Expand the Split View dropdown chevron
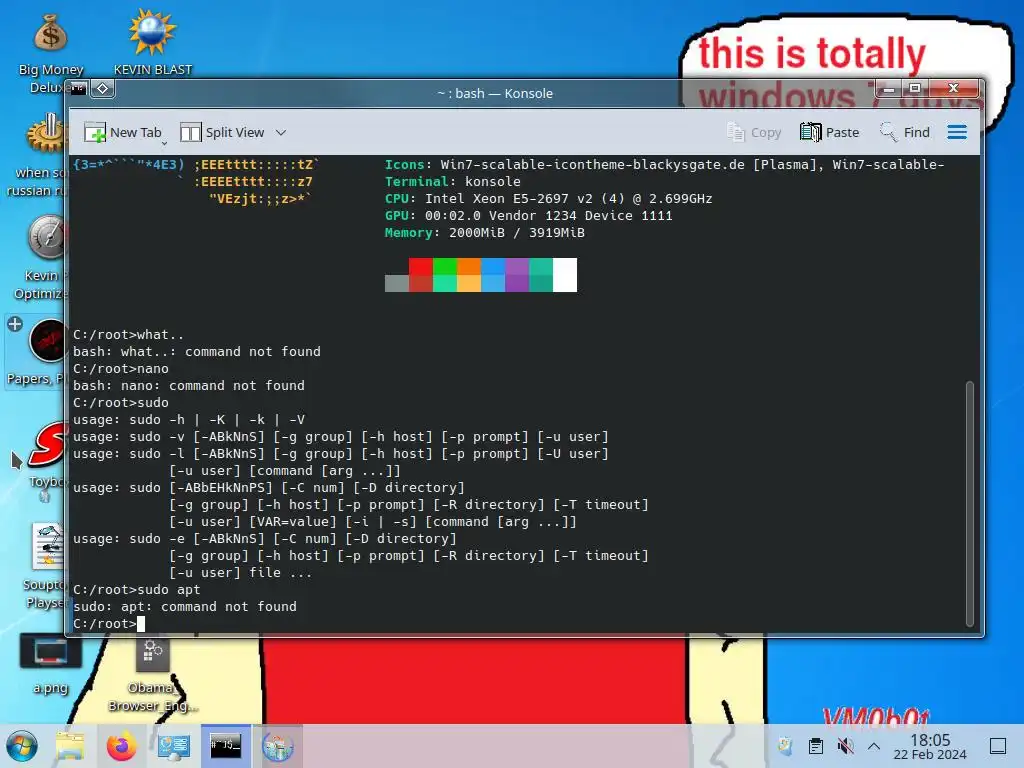The height and width of the screenshot is (768, 1024). [x=281, y=133]
